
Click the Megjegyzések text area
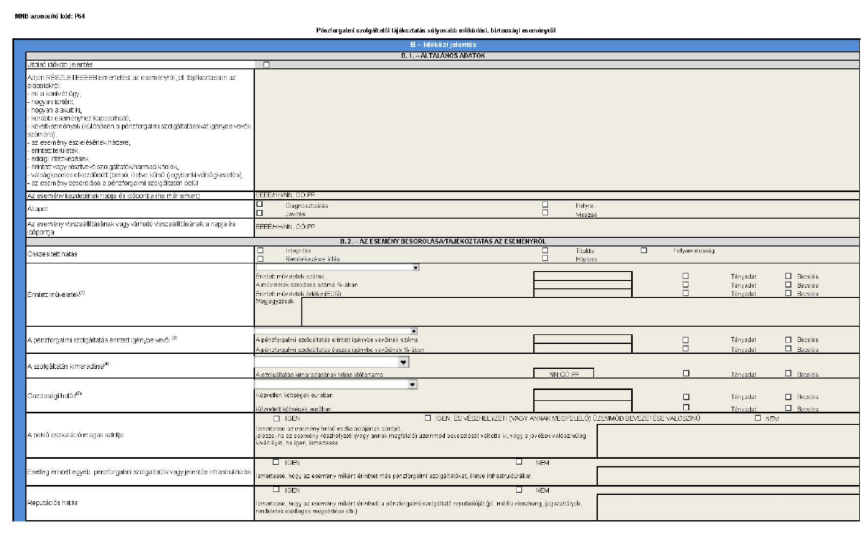click(580, 312)
